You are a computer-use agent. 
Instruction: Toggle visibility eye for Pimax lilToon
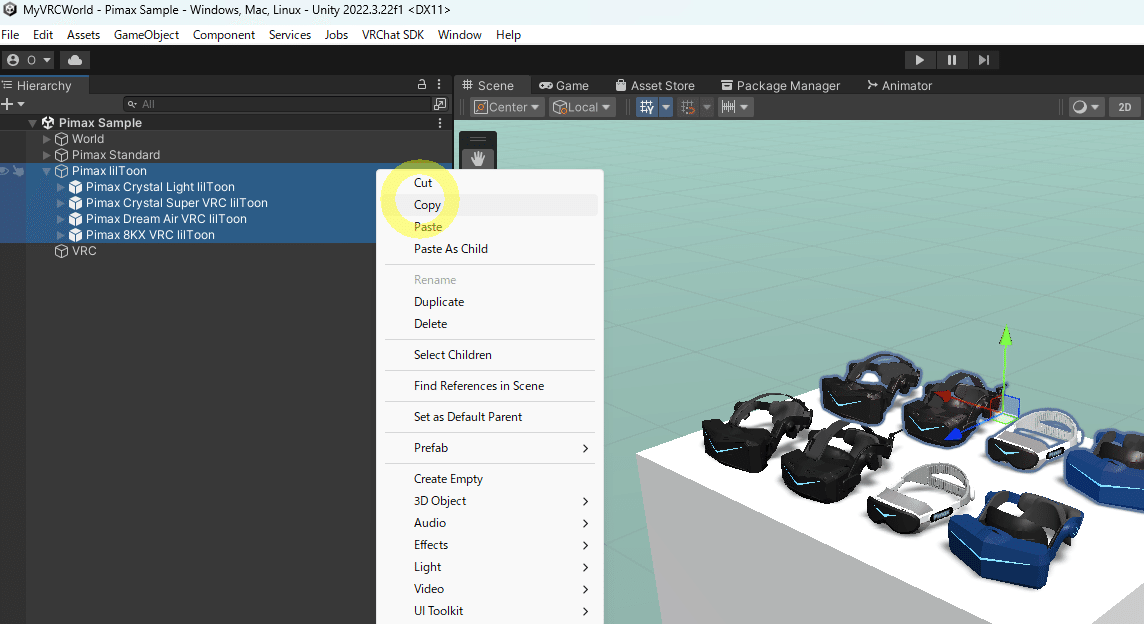5,171
